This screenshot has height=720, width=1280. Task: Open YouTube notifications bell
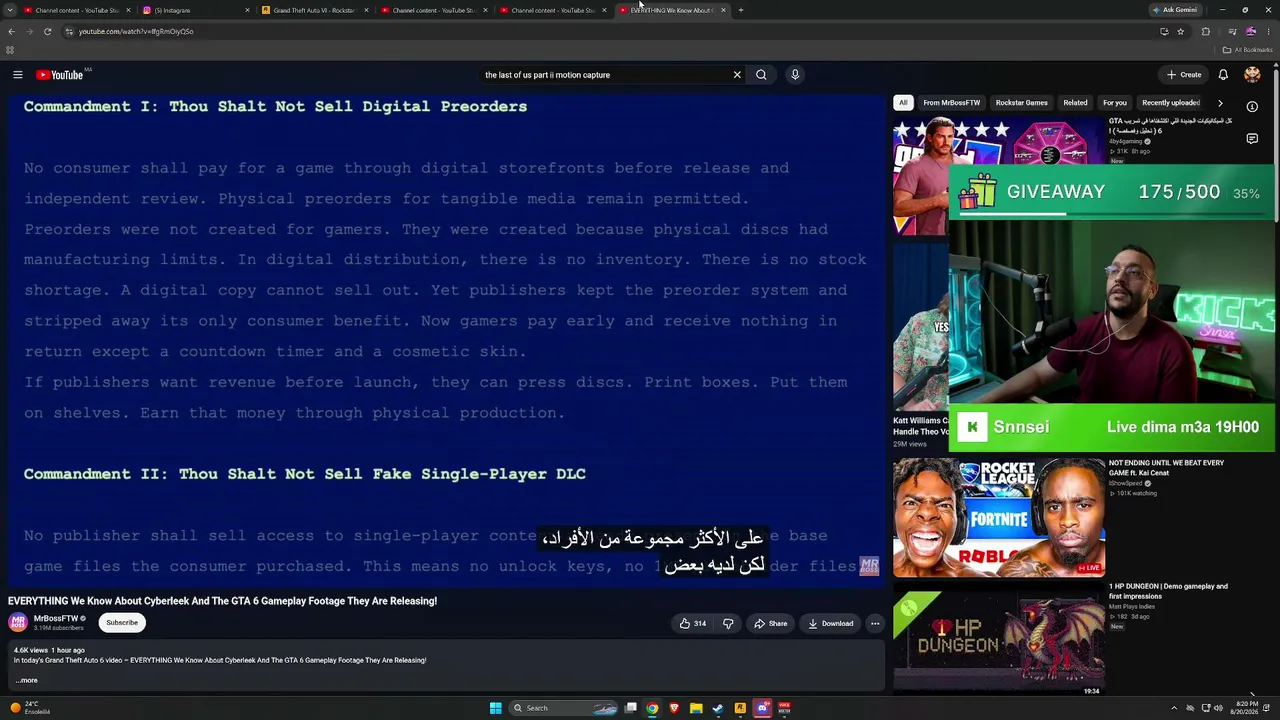[x=1223, y=75]
